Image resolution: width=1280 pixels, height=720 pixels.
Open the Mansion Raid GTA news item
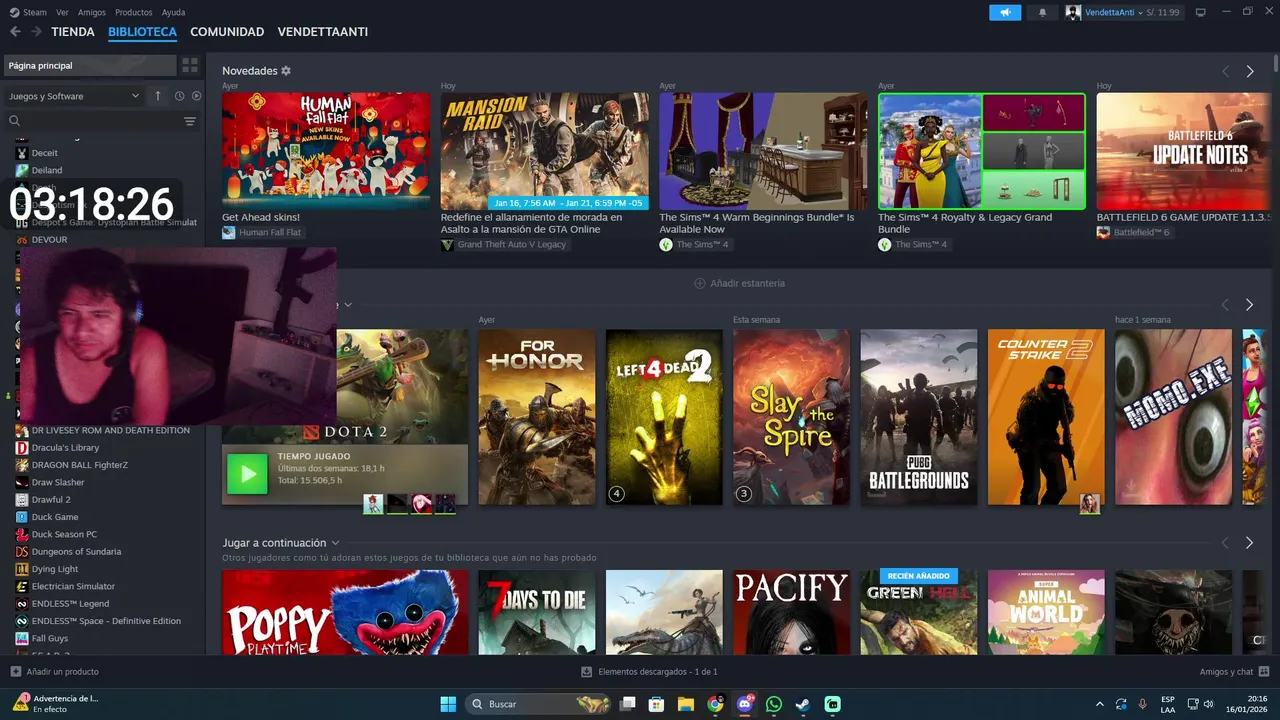pyautogui.click(x=545, y=151)
